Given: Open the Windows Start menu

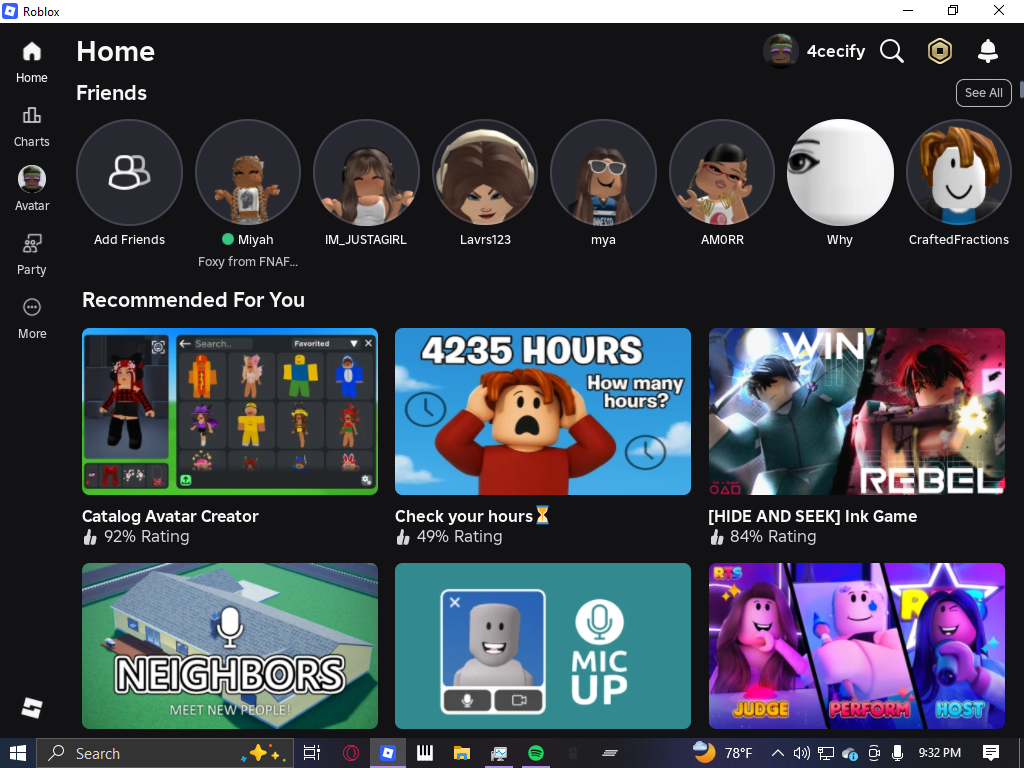Looking at the screenshot, I should [18, 753].
